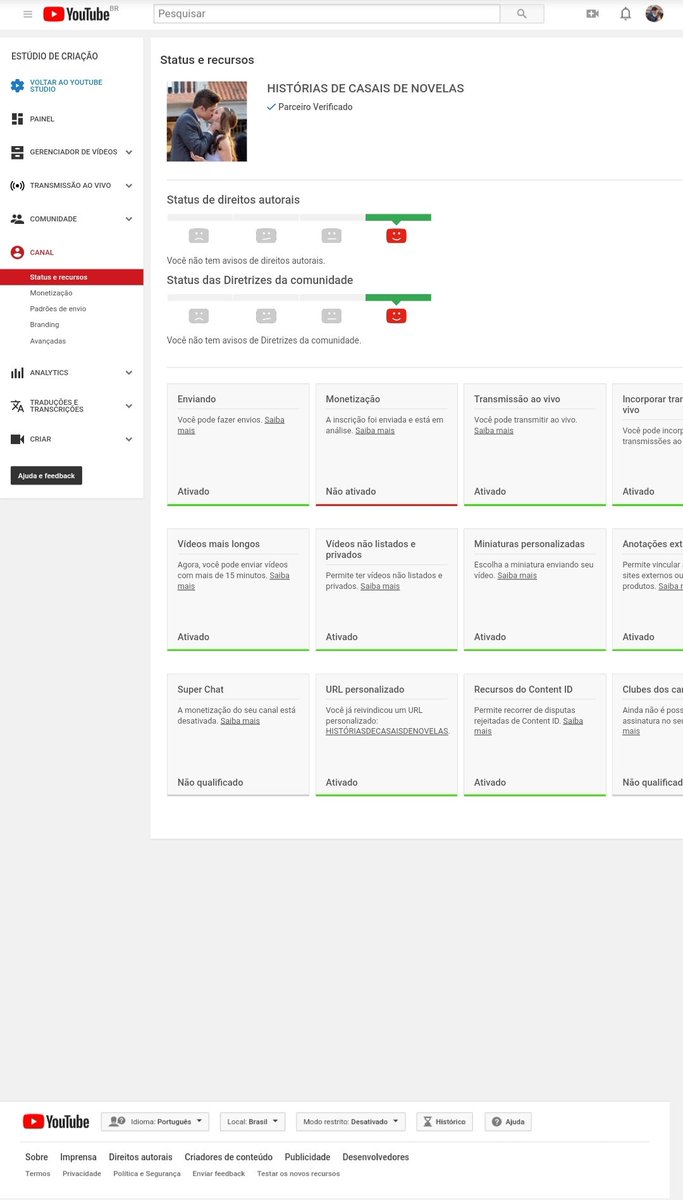This screenshot has width=683, height=1200.
Task: Expand Transmissão ao vivo section
Action: pyautogui.click(x=129, y=185)
